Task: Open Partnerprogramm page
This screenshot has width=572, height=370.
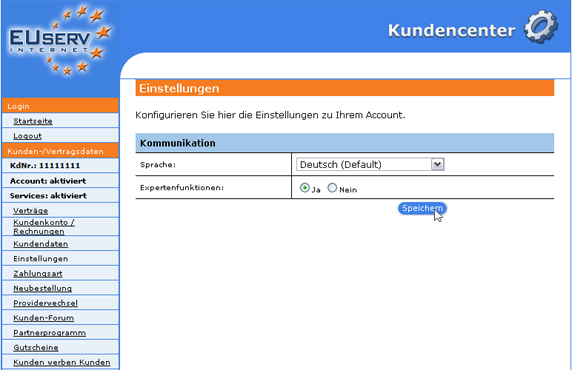Action: tap(49, 333)
